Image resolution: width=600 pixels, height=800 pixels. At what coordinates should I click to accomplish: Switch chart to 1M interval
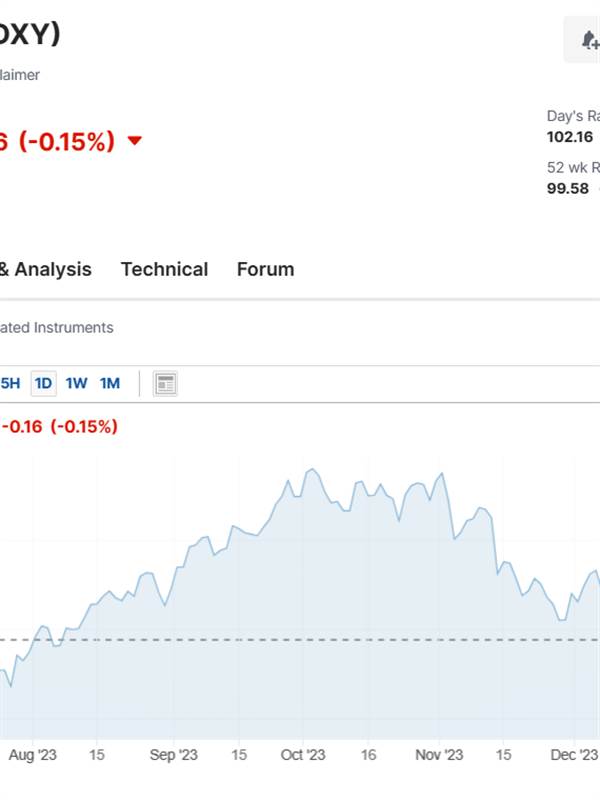pyautogui.click(x=110, y=383)
